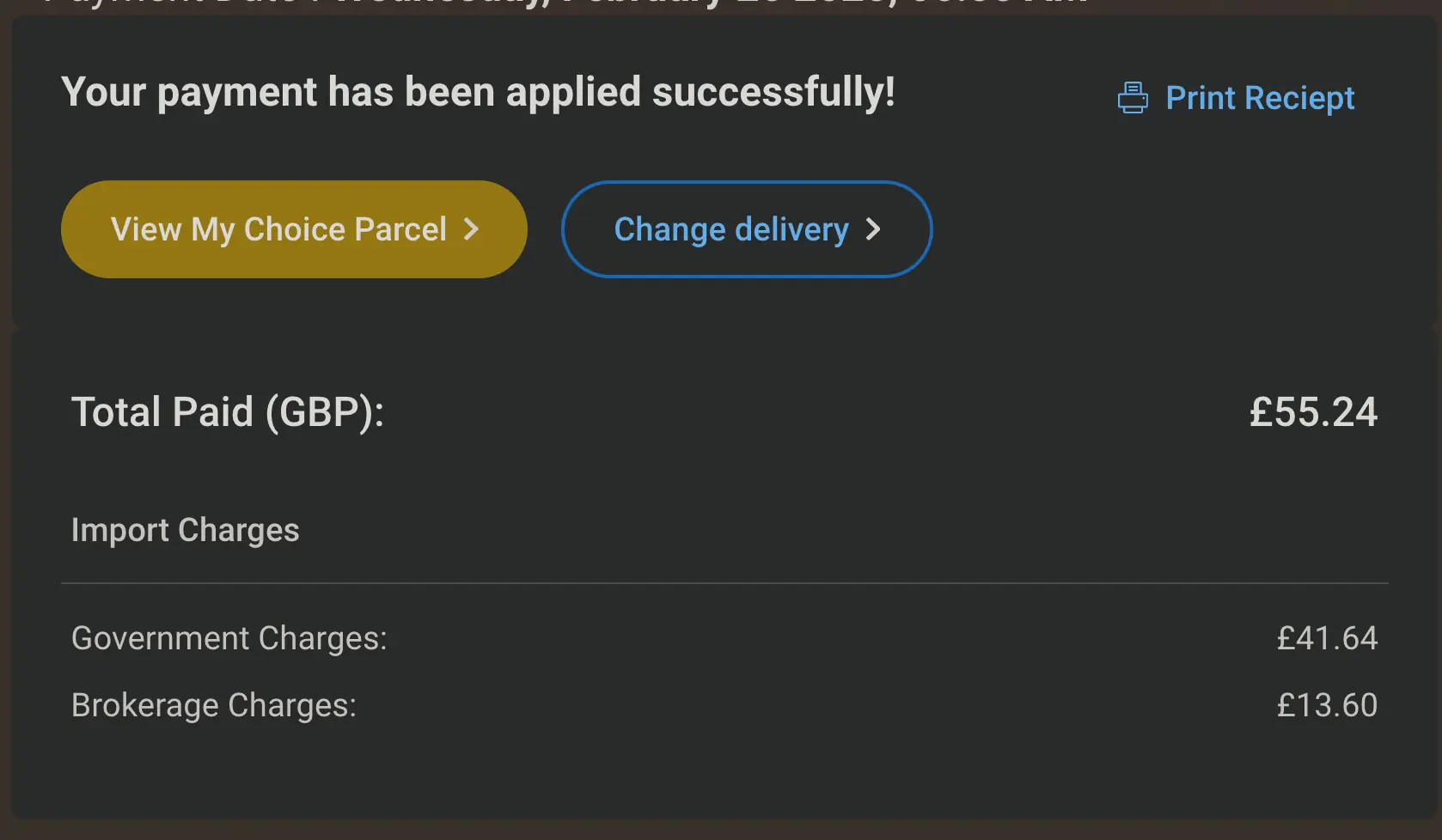1442x840 pixels.
Task: Click the divider line under Import Charges
Action: pyautogui.click(x=724, y=583)
